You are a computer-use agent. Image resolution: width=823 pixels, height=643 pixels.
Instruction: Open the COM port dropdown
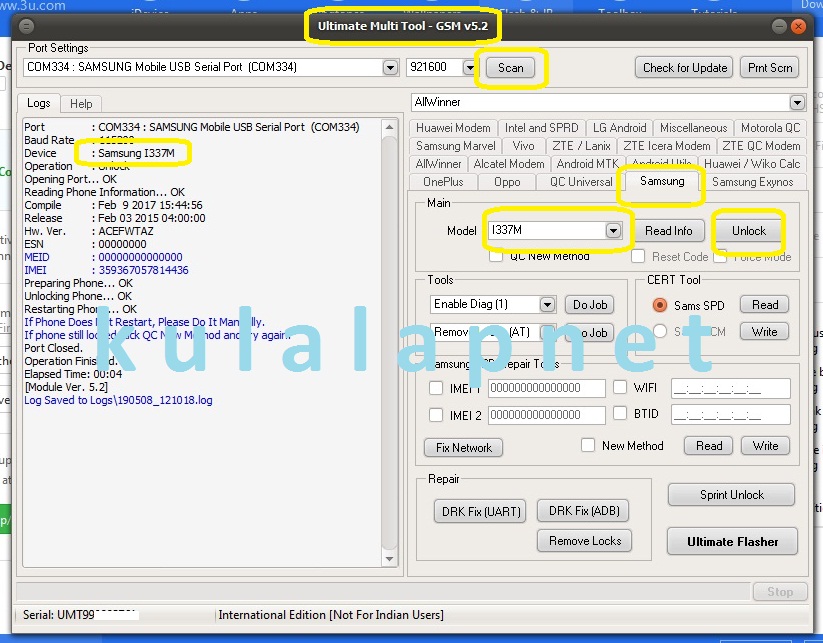click(390, 68)
